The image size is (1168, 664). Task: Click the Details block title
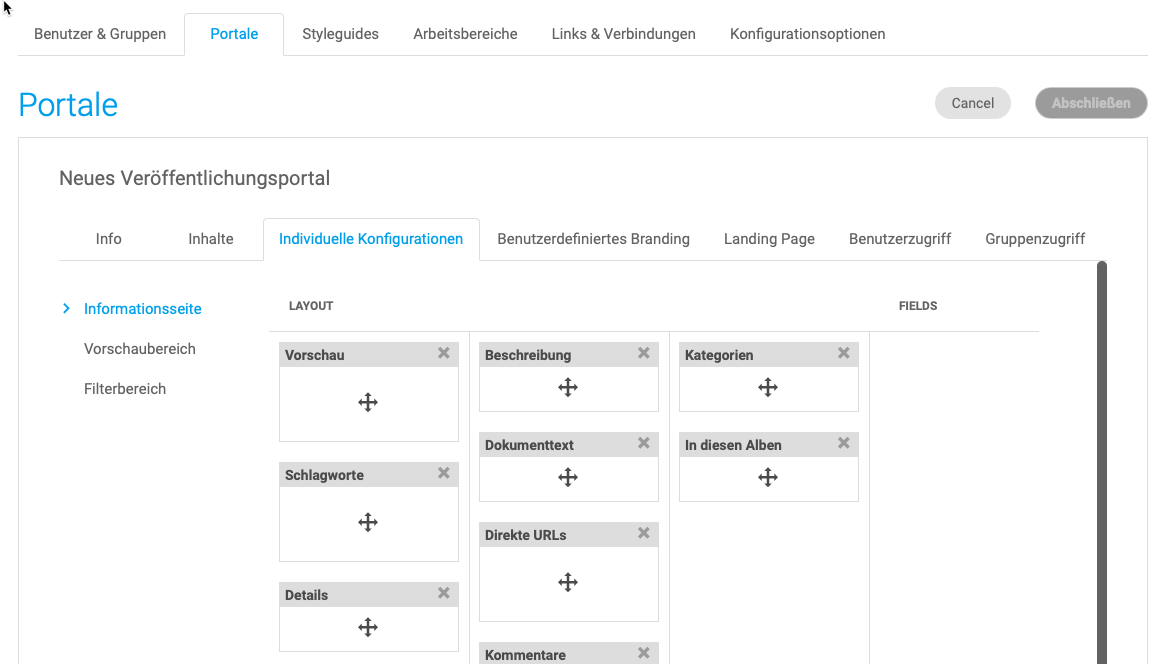pos(306,595)
